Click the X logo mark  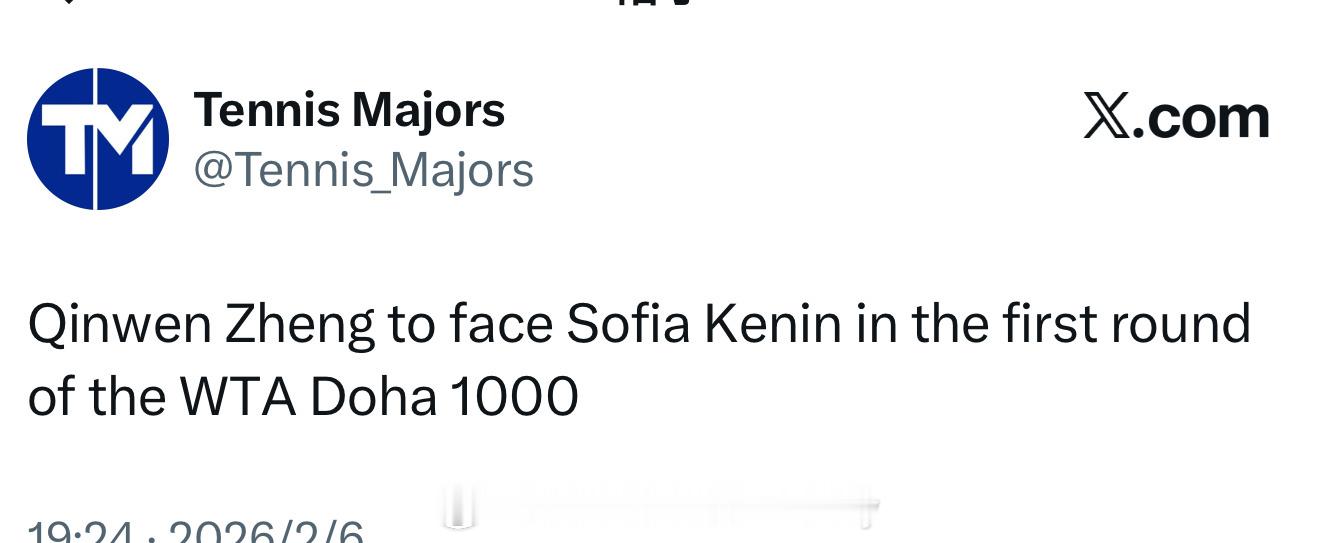[1107, 118]
